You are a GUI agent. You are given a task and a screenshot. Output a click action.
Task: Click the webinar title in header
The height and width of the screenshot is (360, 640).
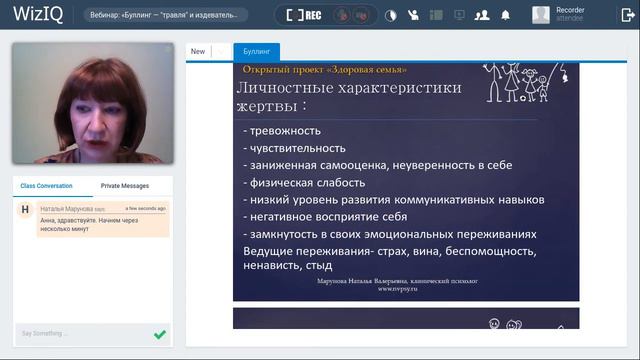pos(164,15)
